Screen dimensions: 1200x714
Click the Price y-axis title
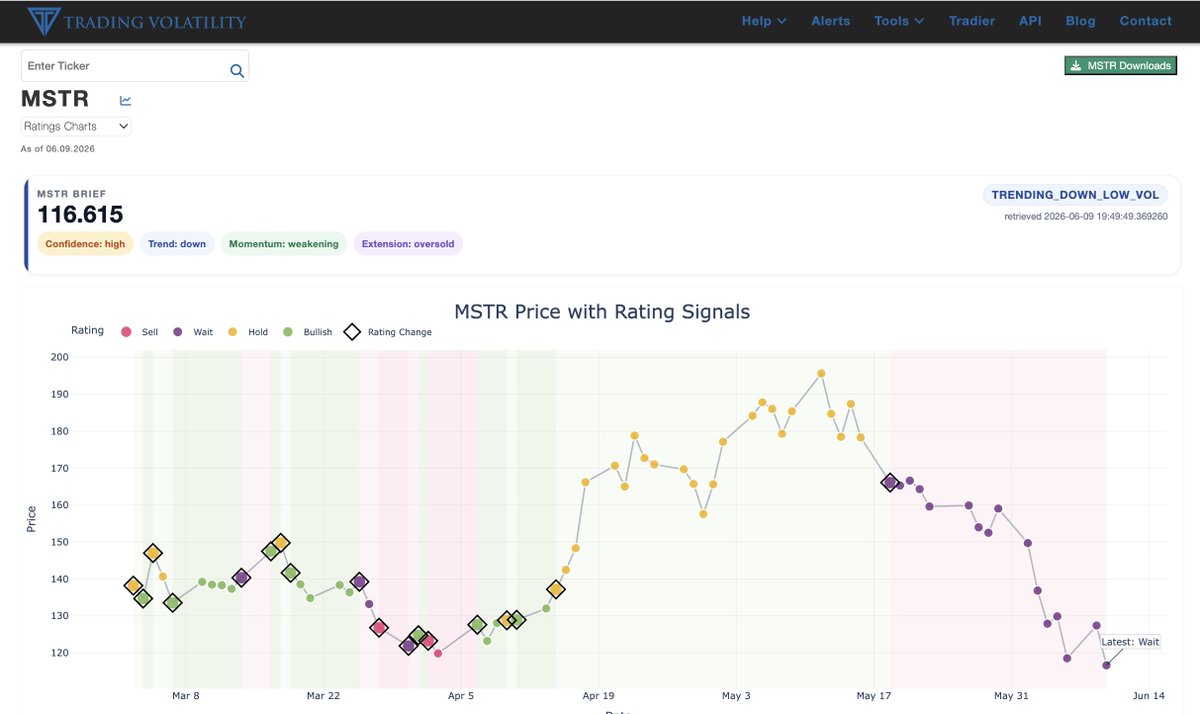(x=30, y=518)
